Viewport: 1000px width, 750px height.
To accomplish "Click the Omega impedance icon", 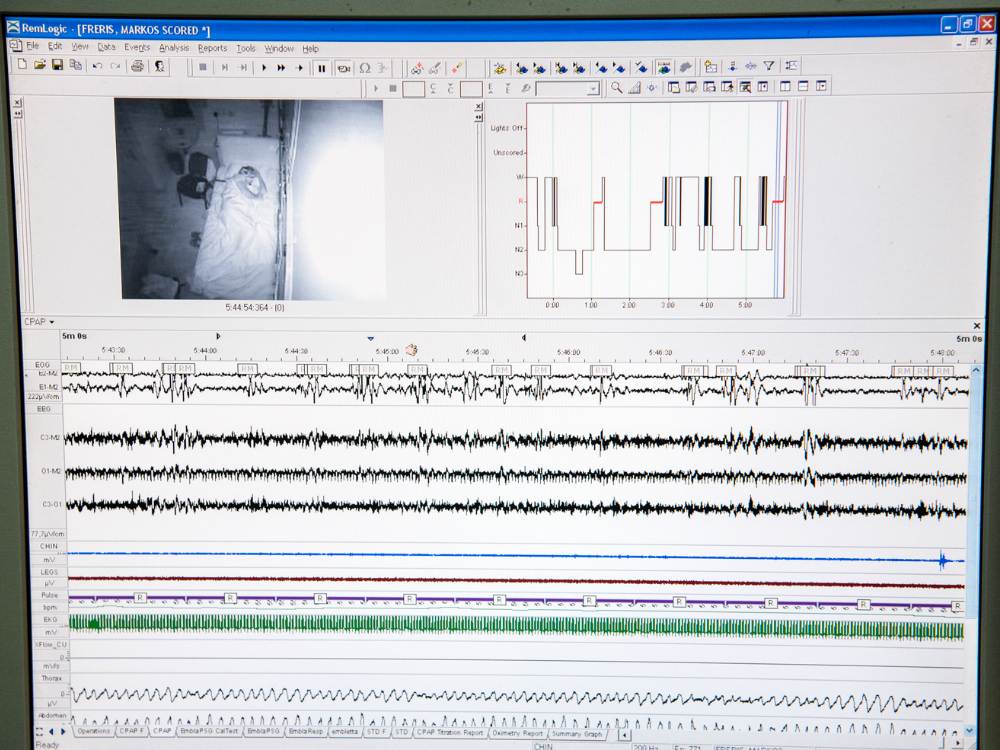I will [365, 68].
